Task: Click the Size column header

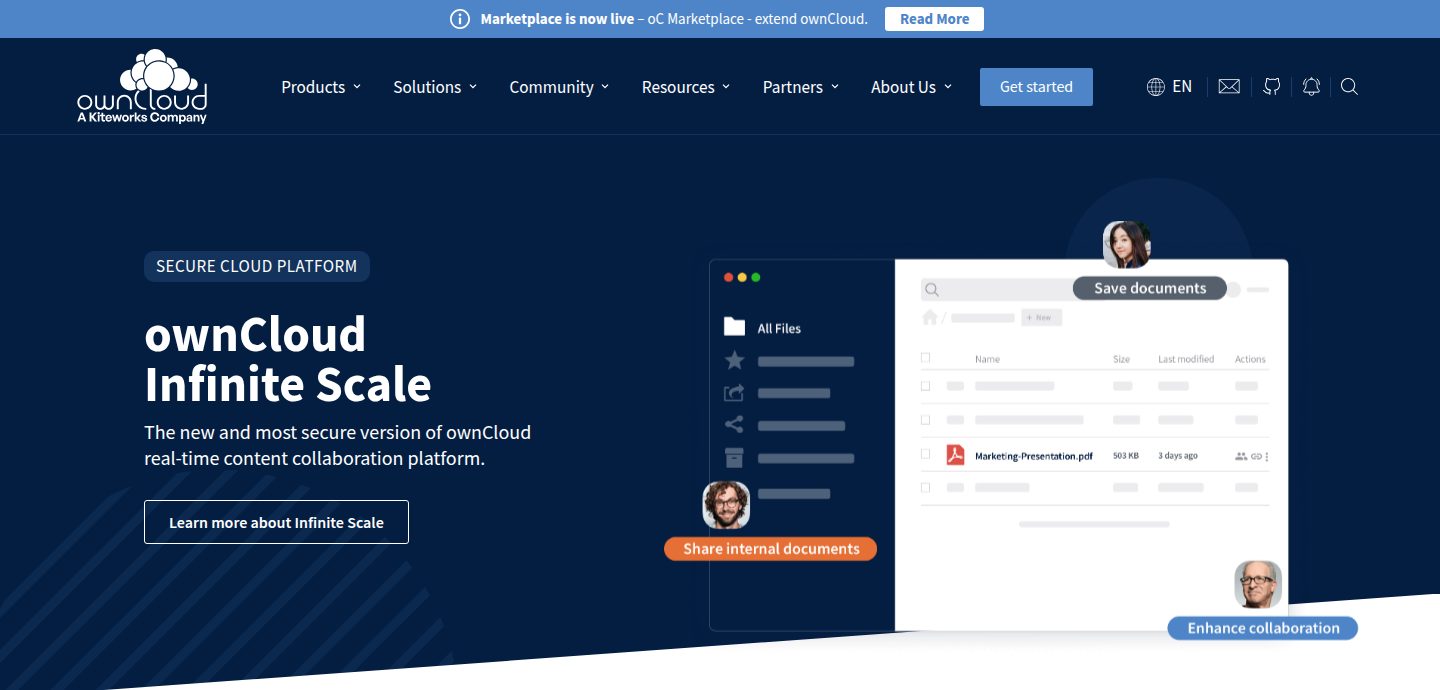Action: click(x=1121, y=359)
